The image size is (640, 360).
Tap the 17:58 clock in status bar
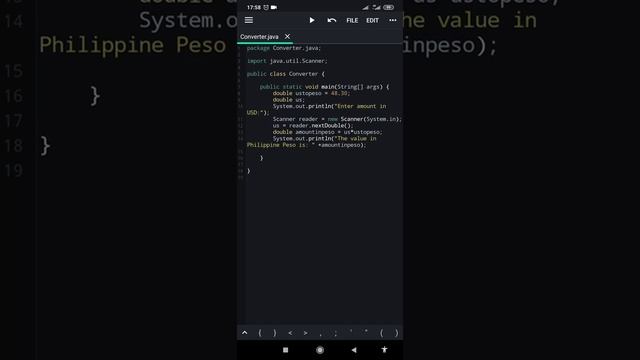coord(254,7)
